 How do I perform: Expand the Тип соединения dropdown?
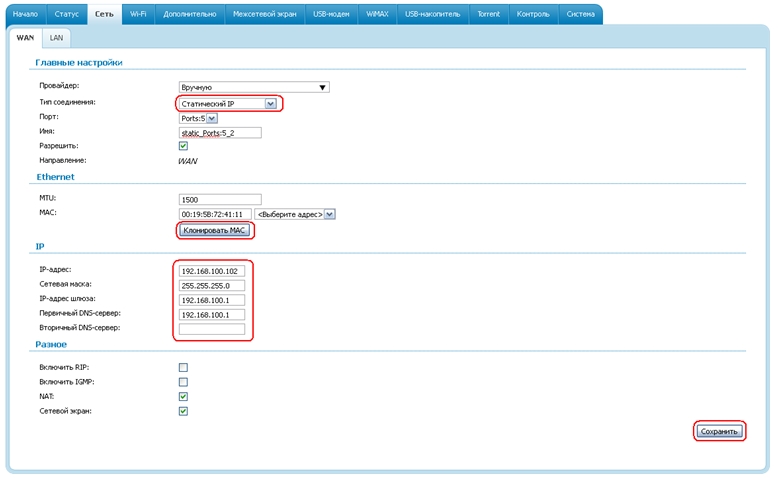click(270, 103)
